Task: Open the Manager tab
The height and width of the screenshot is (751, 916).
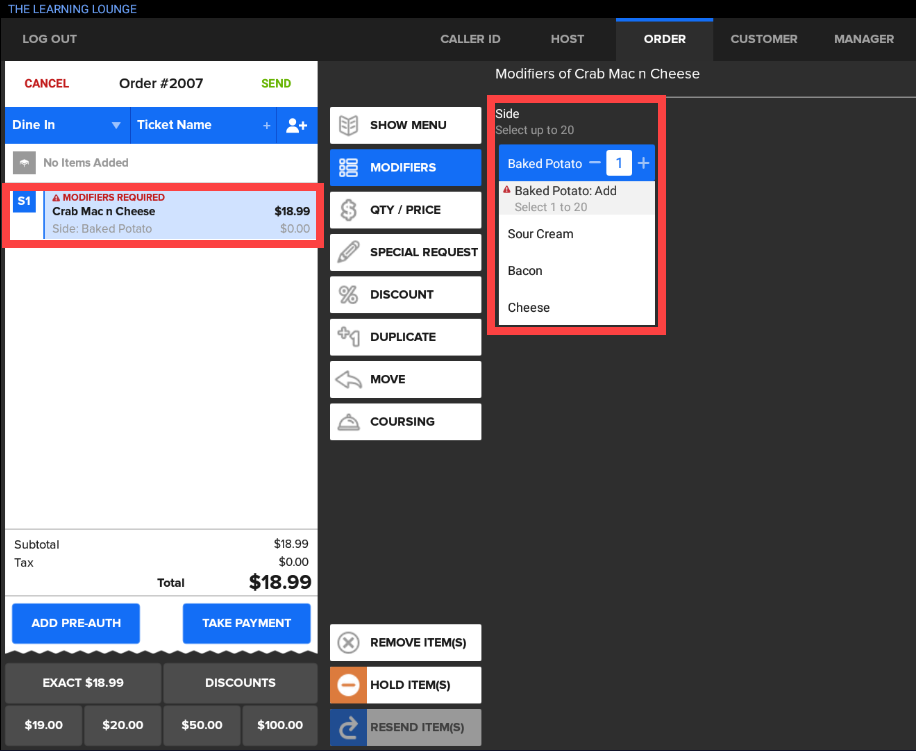Action: [x=864, y=39]
